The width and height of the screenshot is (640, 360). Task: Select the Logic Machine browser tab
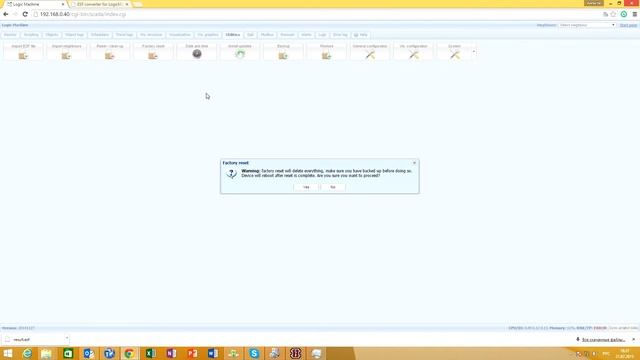point(35,4)
